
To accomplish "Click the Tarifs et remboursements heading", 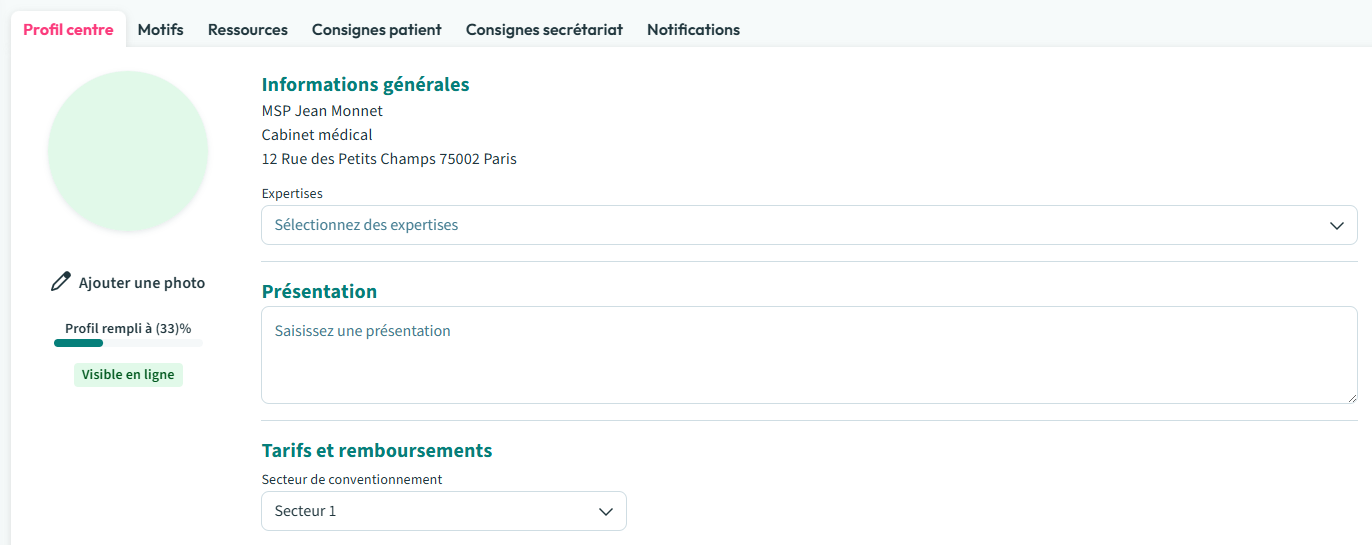I will [377, 450].
